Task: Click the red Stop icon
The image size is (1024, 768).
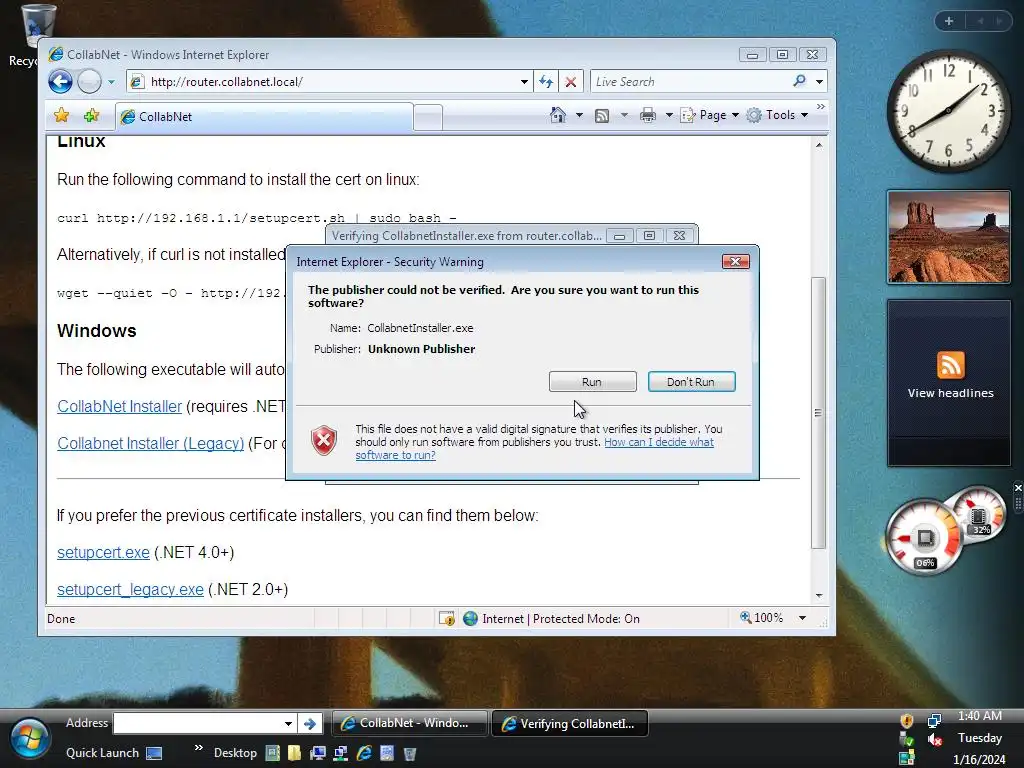Action: pos(571,82)
